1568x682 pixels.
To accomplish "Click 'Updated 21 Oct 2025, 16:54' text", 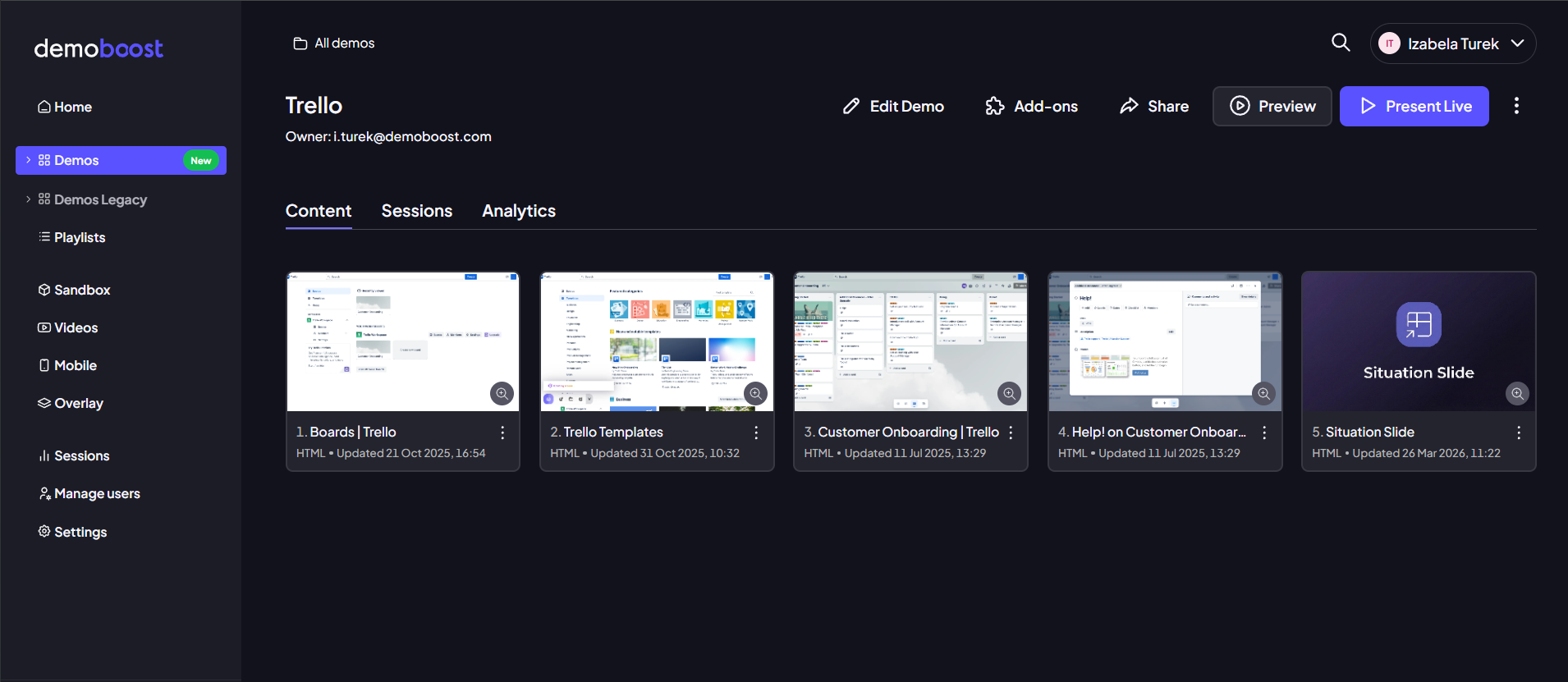I will coord(410,453).
